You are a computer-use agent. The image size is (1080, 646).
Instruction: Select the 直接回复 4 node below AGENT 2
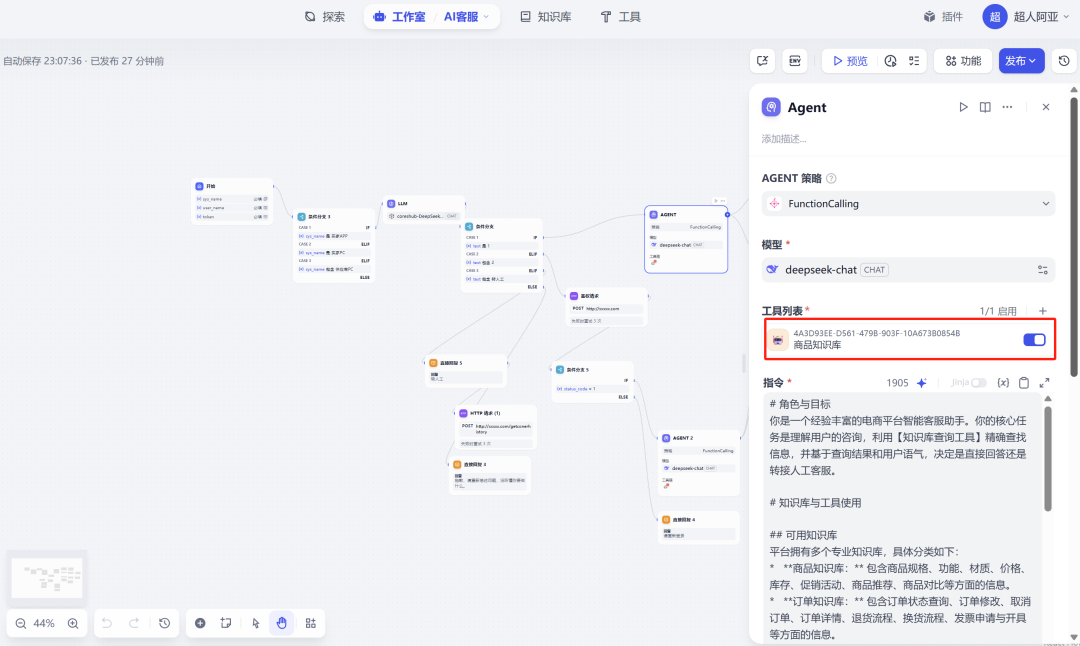(x=699, y=528)
